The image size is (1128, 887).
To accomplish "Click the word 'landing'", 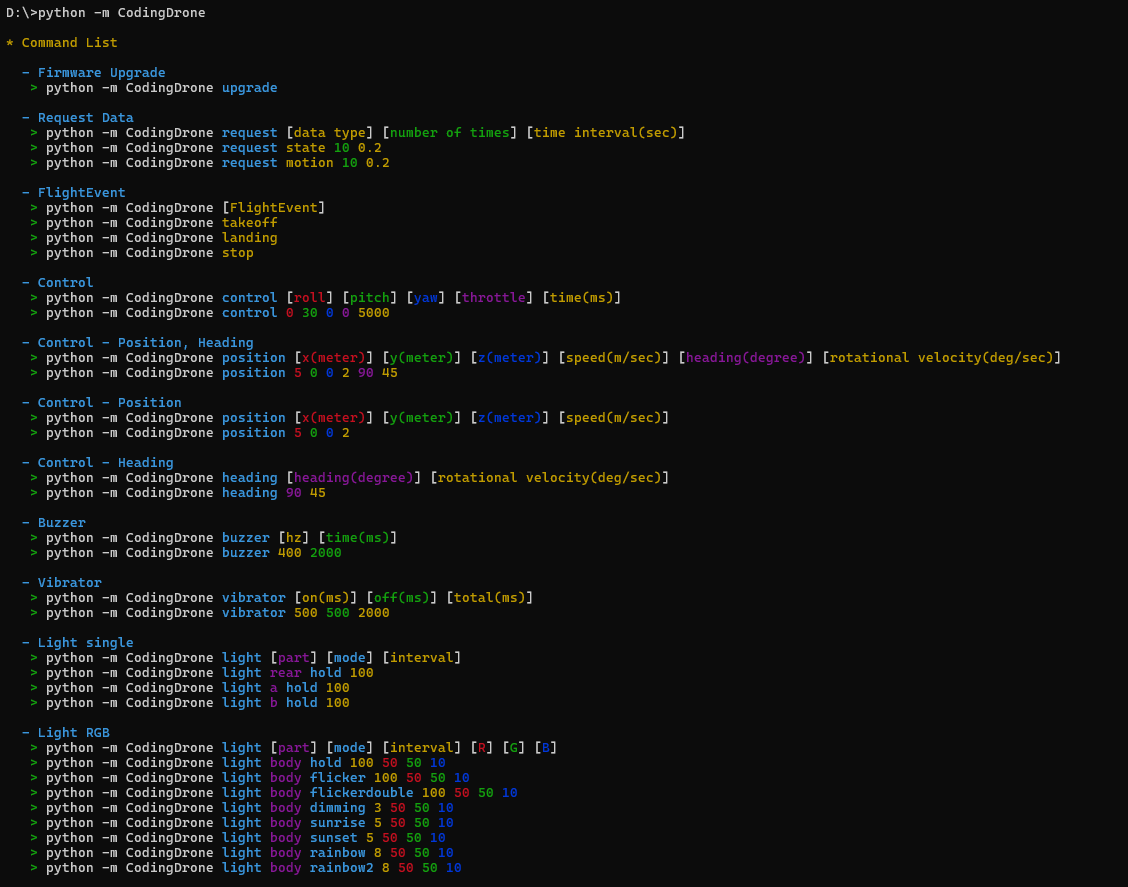I will pyautogui.click(x=250, y=238).
